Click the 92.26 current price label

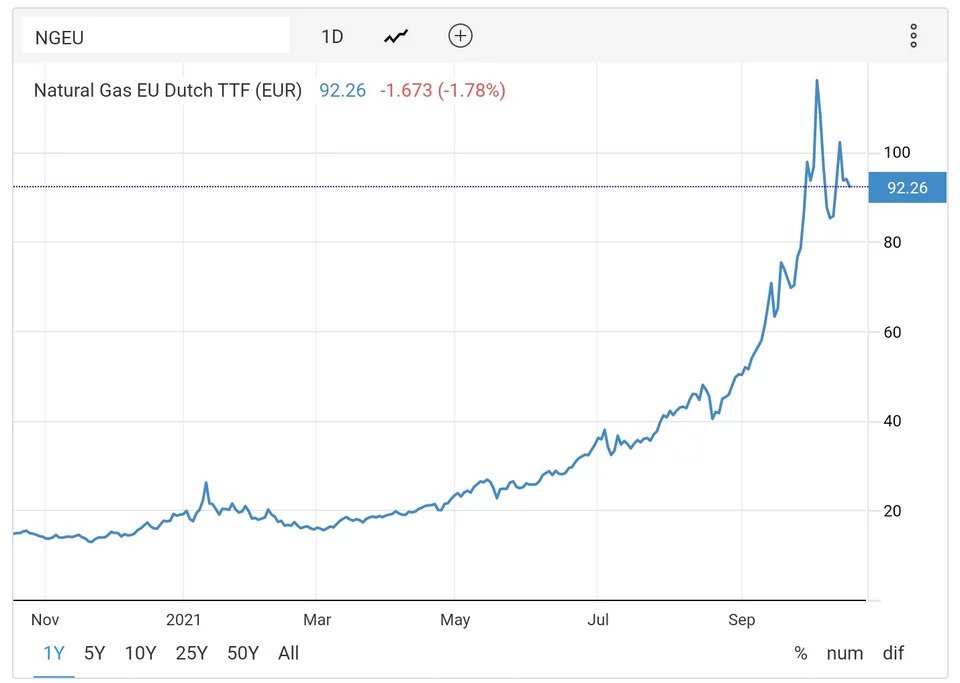pyautogui.click(x=907, y=187)
